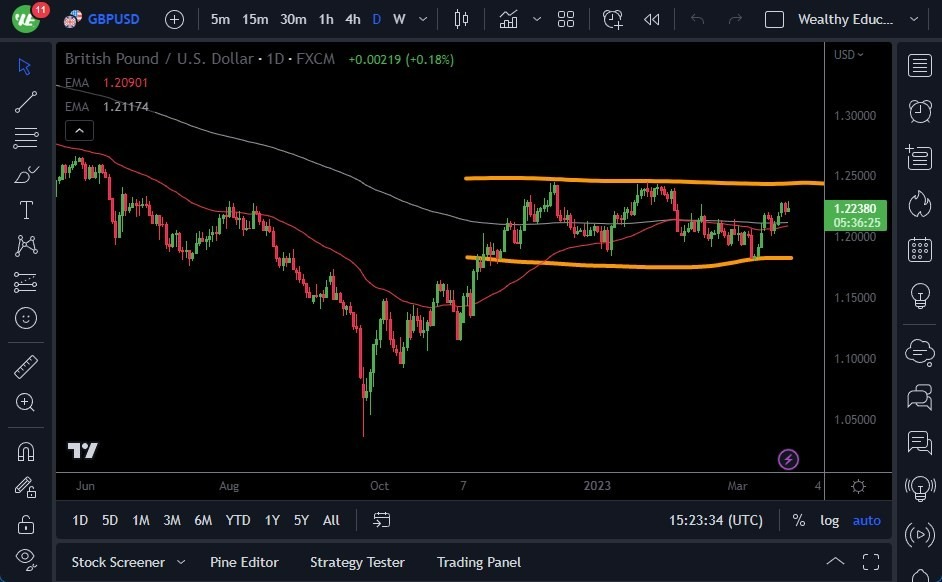
Task: Switch to the Pine Editor tab
Action: click(244, 562)
